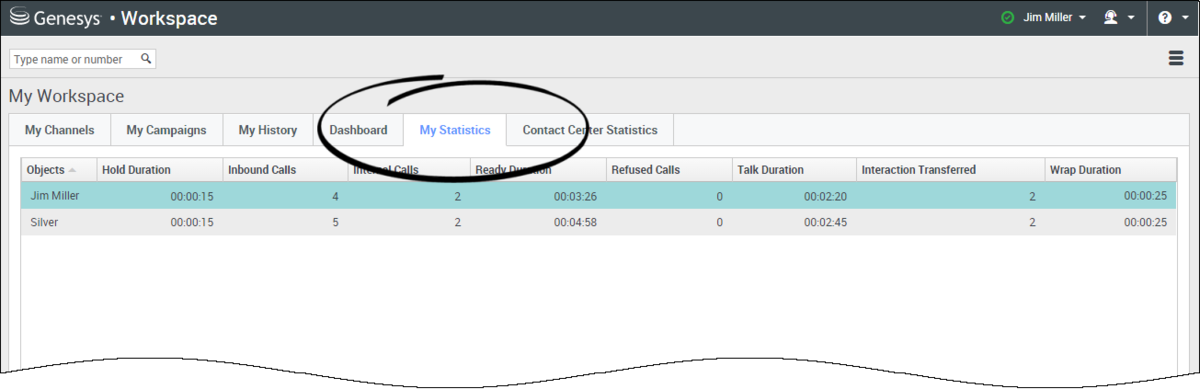The height and width of the screenshot is (389, 1200).
Task: Click the Genesys logo icon
Action: (x=18, y=17)
